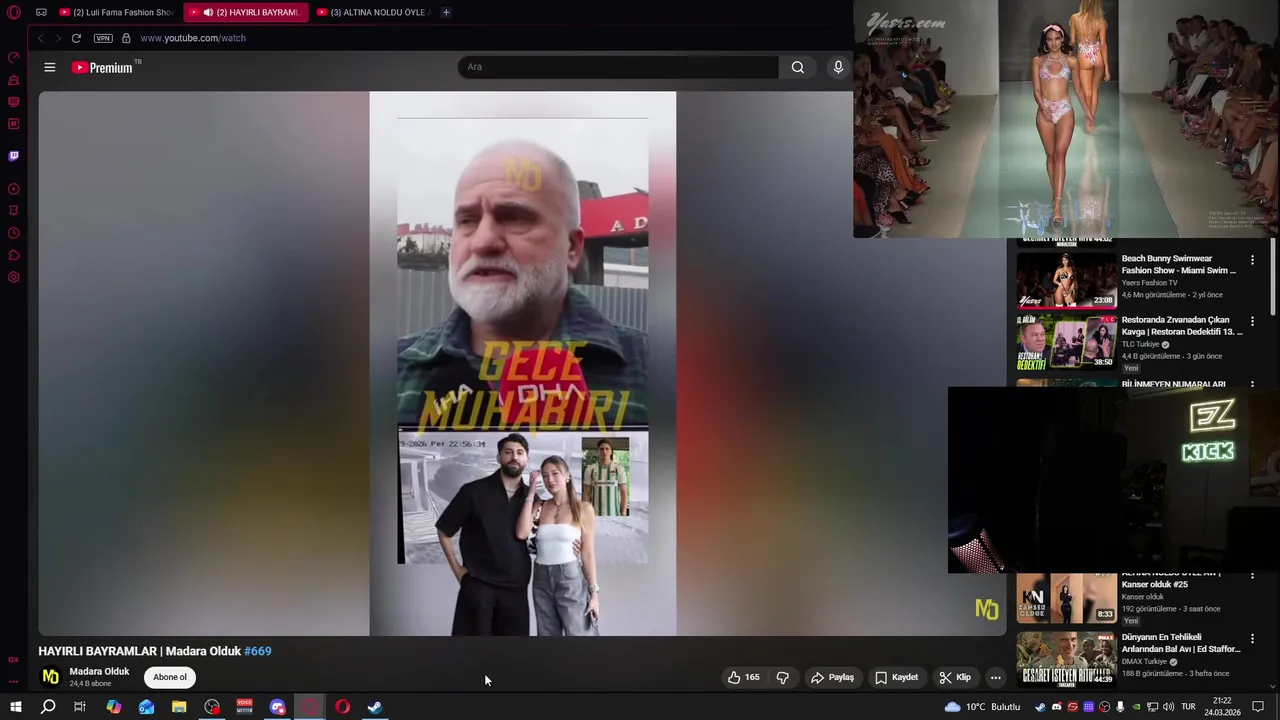The width and height of the screenshot is (1280, 720).
Task: Open the #669 hashtag link in title
Action: [x=258, y=651]
